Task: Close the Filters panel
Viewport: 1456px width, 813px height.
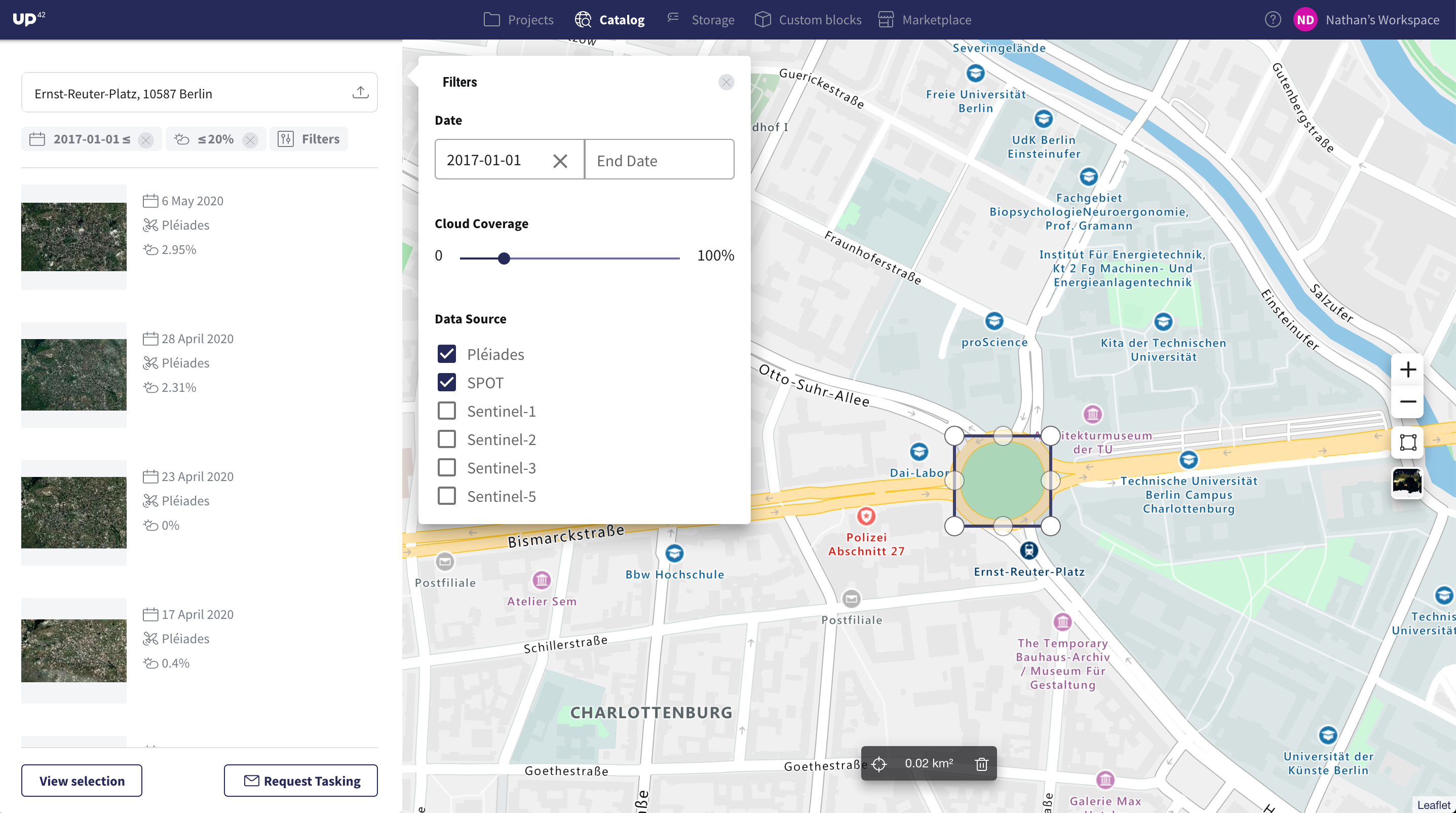Action: pyautogui.click(x=726, y=82)
